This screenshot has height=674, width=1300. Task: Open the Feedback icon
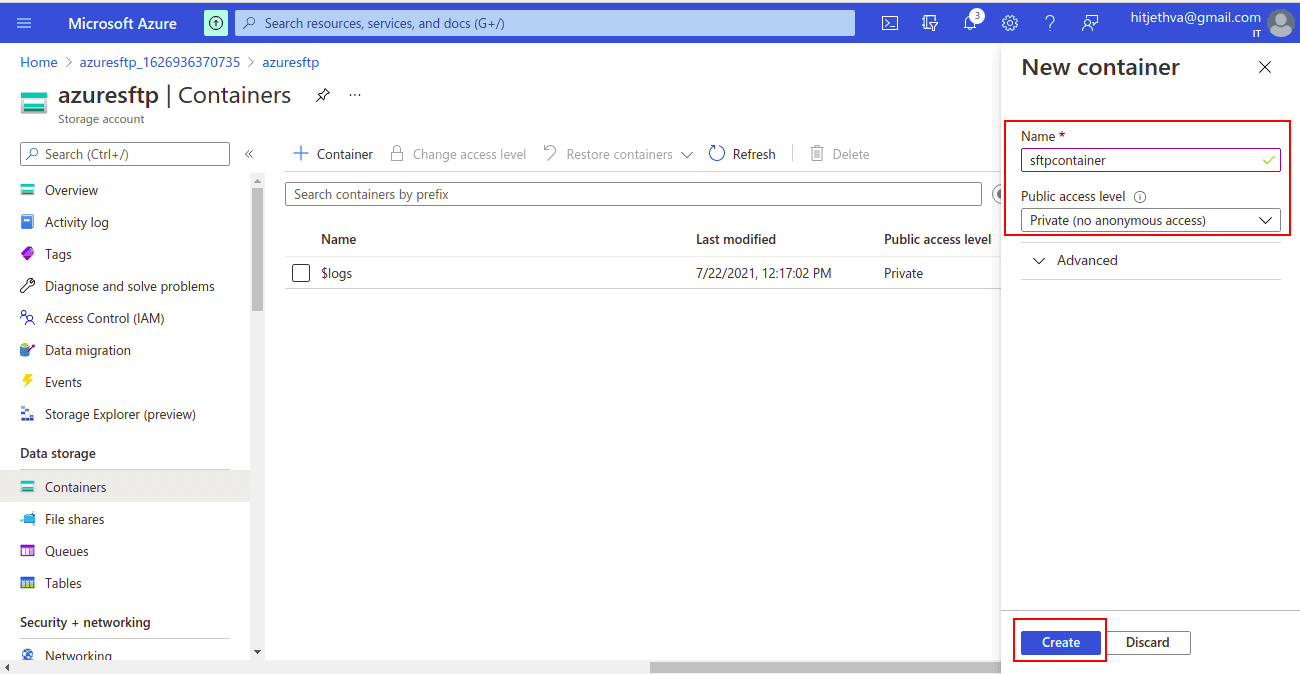[x=1090, y=23]
